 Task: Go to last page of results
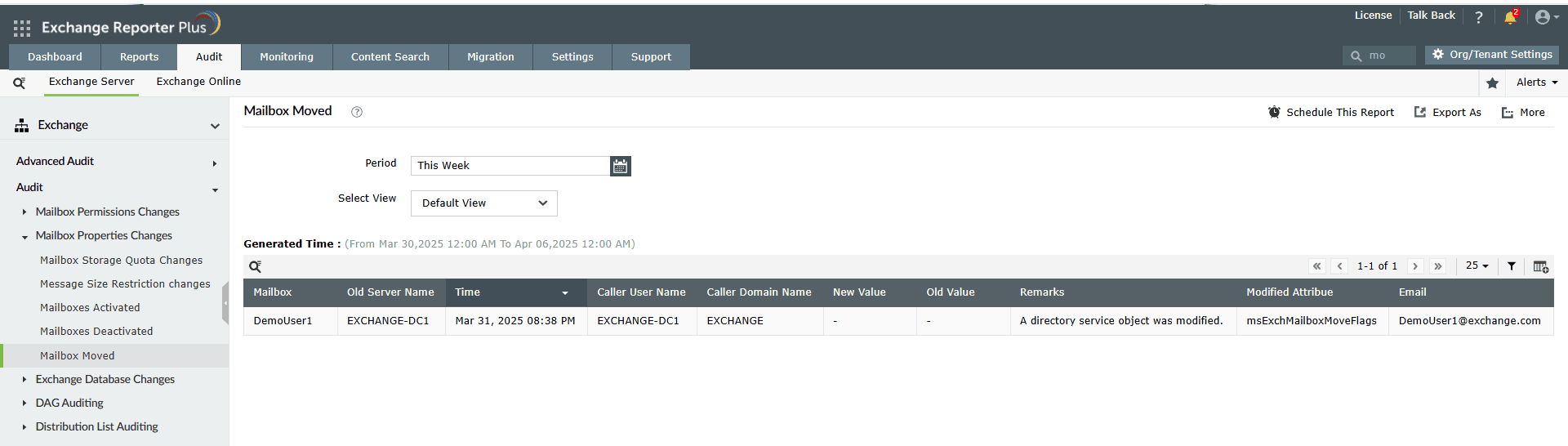1438,266
